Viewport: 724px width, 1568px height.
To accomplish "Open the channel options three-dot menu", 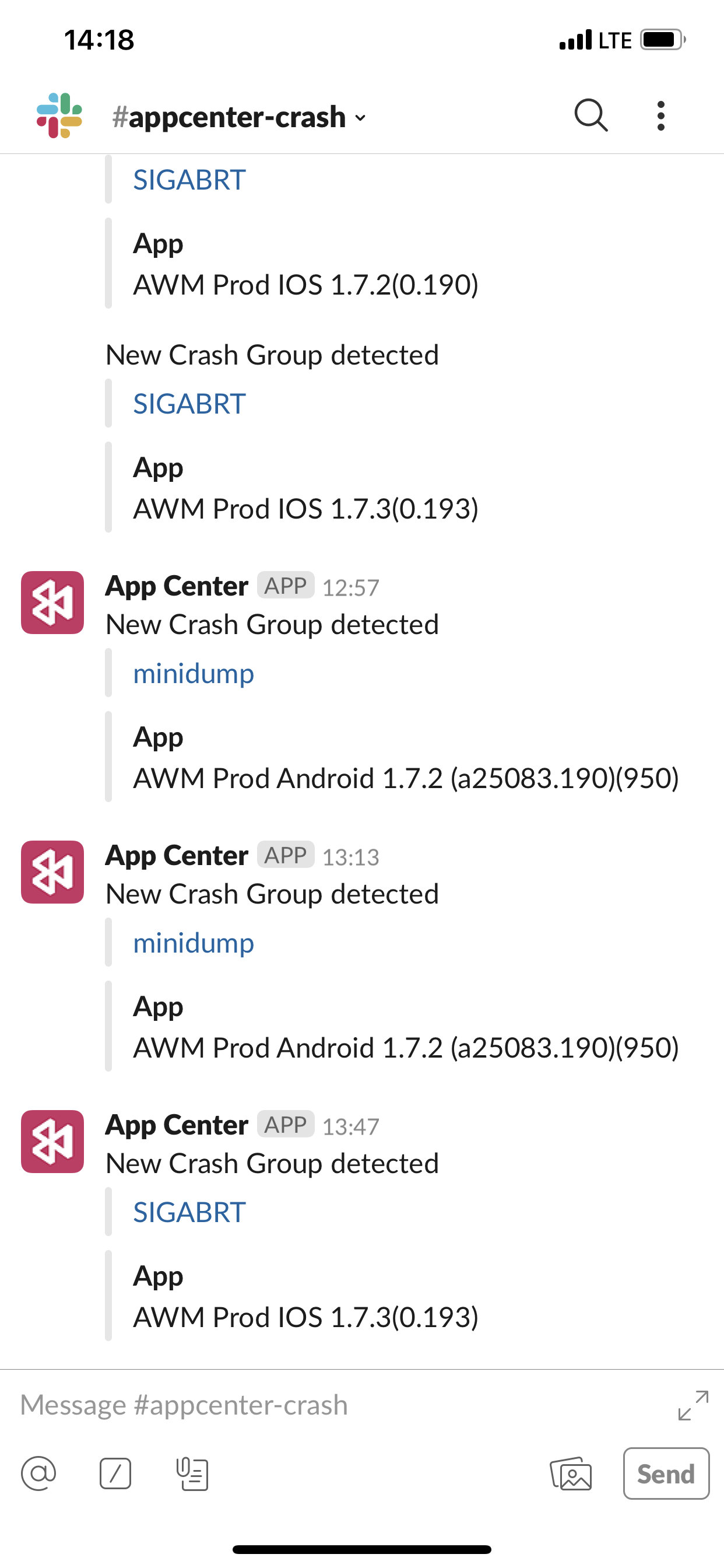I will [x=660, y=116].
